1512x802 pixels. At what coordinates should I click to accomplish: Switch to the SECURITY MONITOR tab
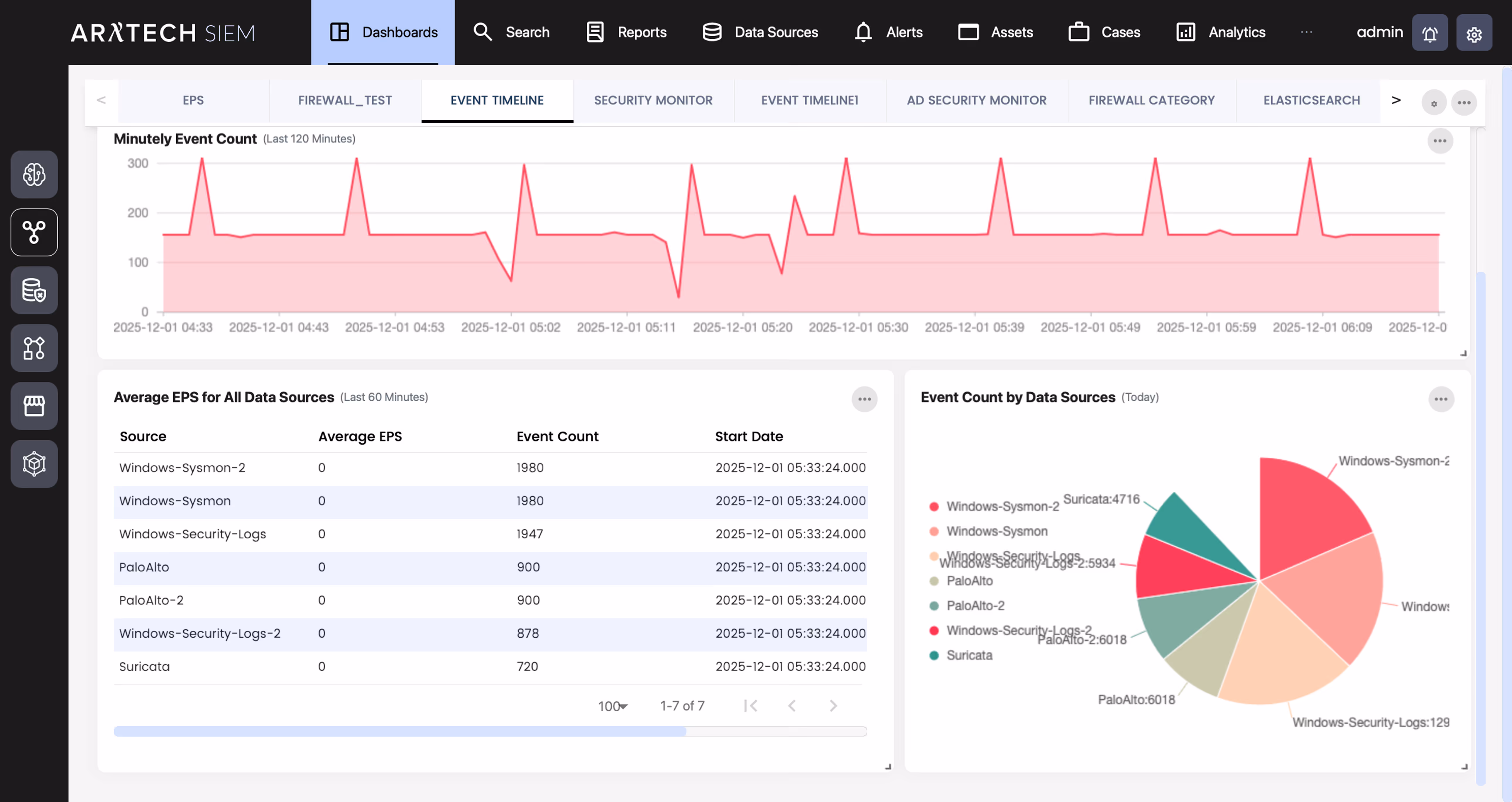coord(653,100)
